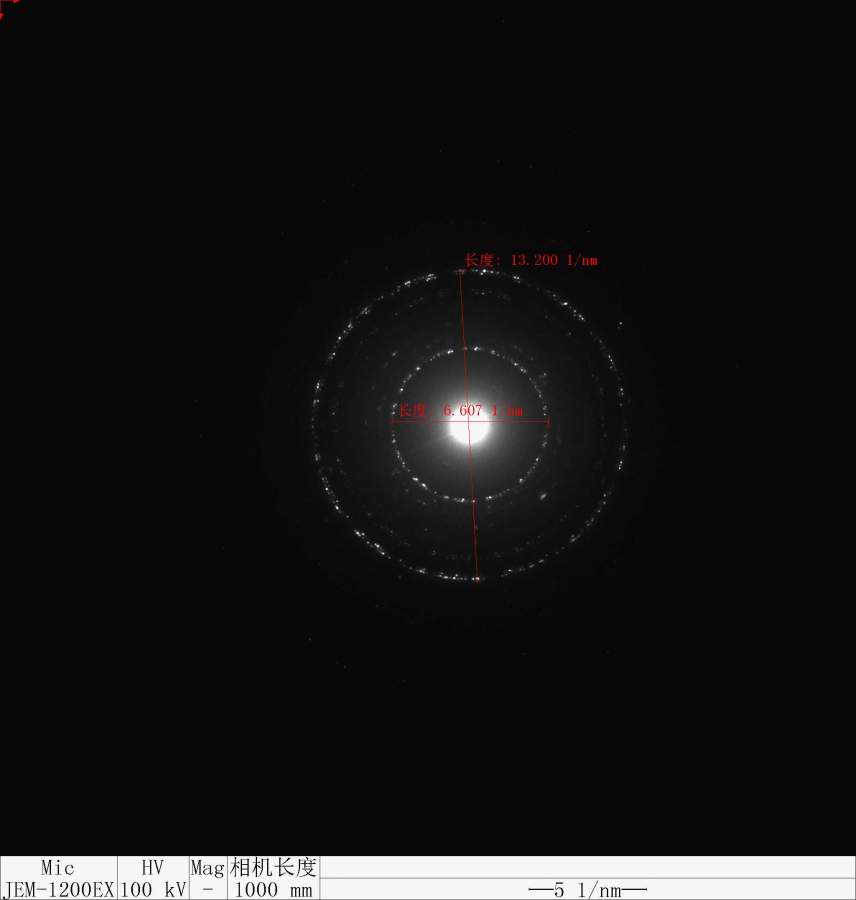
Task: Click the 5 1/nm scale bar label
Action: click(x=588, y=890)
